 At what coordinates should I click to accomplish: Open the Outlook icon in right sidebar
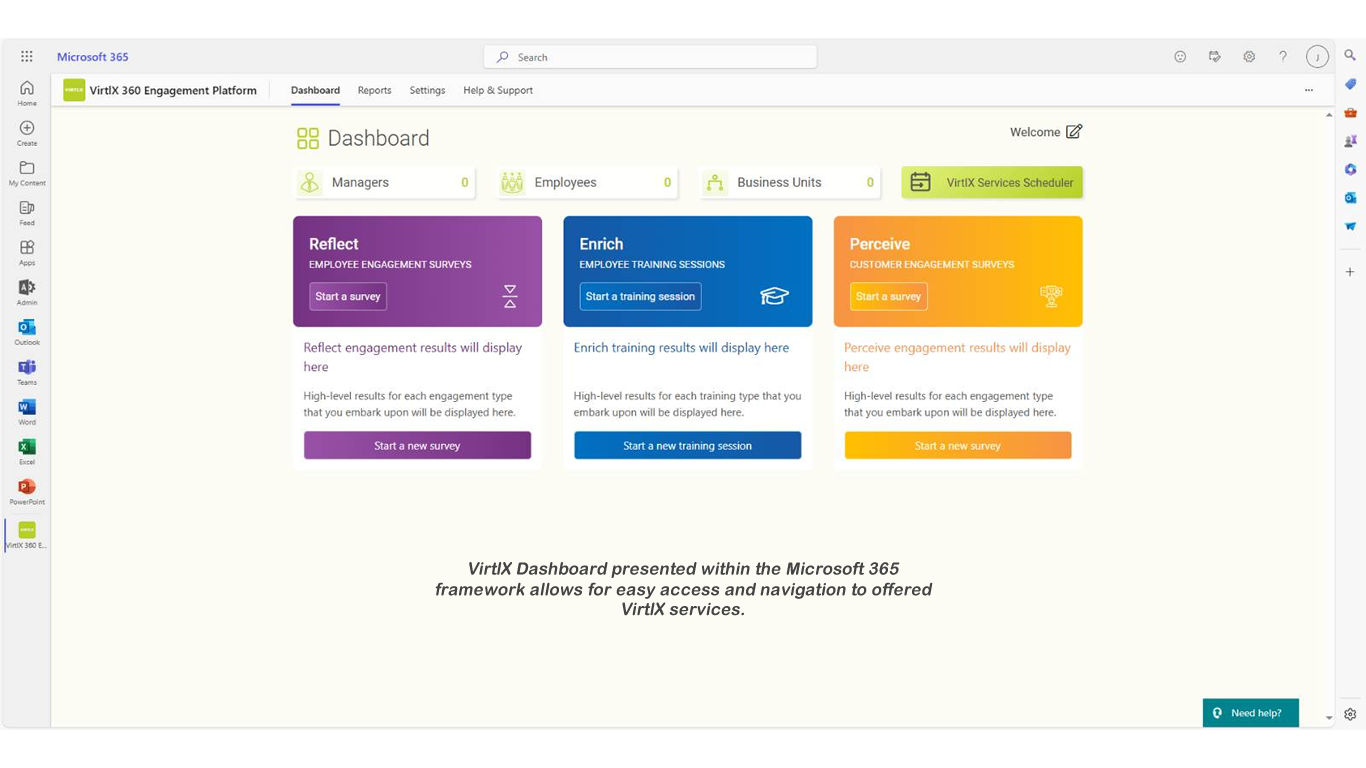point(1350,198)
